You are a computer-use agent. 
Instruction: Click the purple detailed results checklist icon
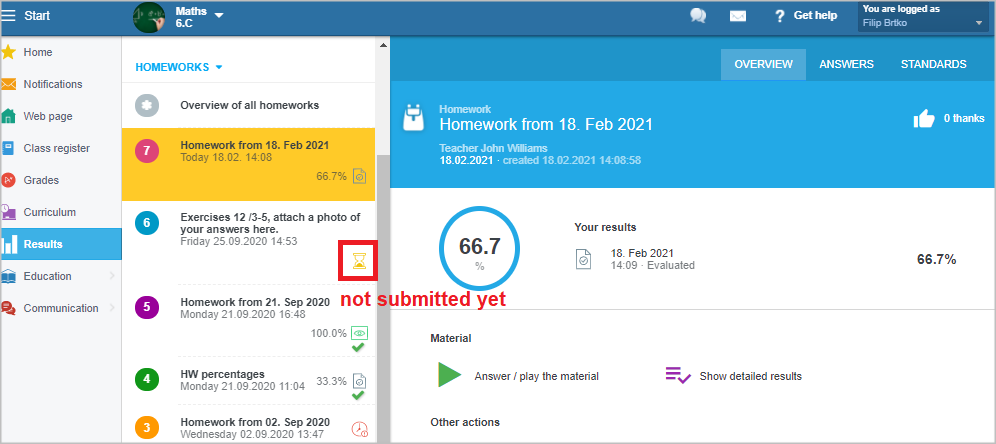tap(678, 375)
